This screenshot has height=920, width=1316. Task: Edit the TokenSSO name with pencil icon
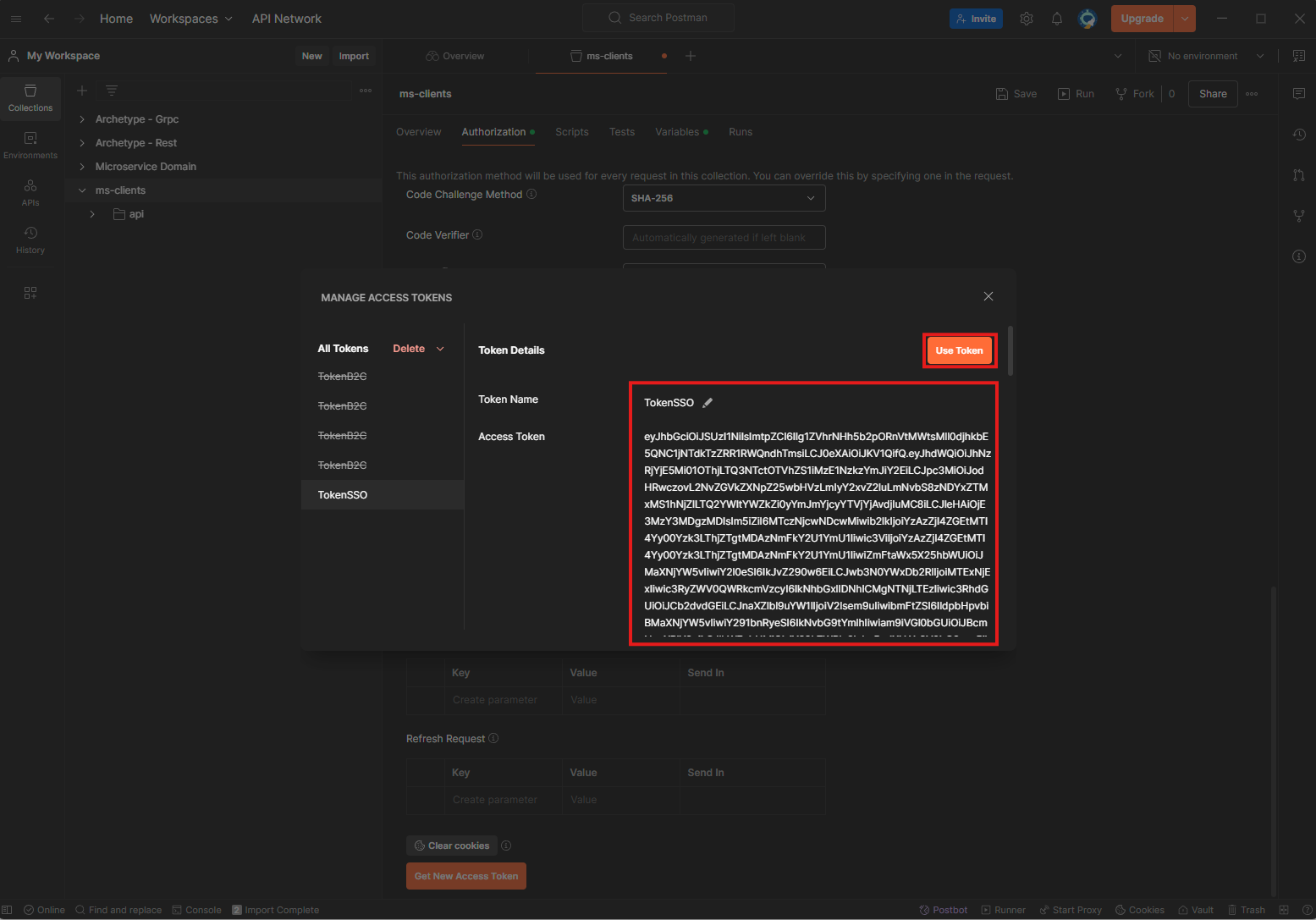tap(708, 403)
